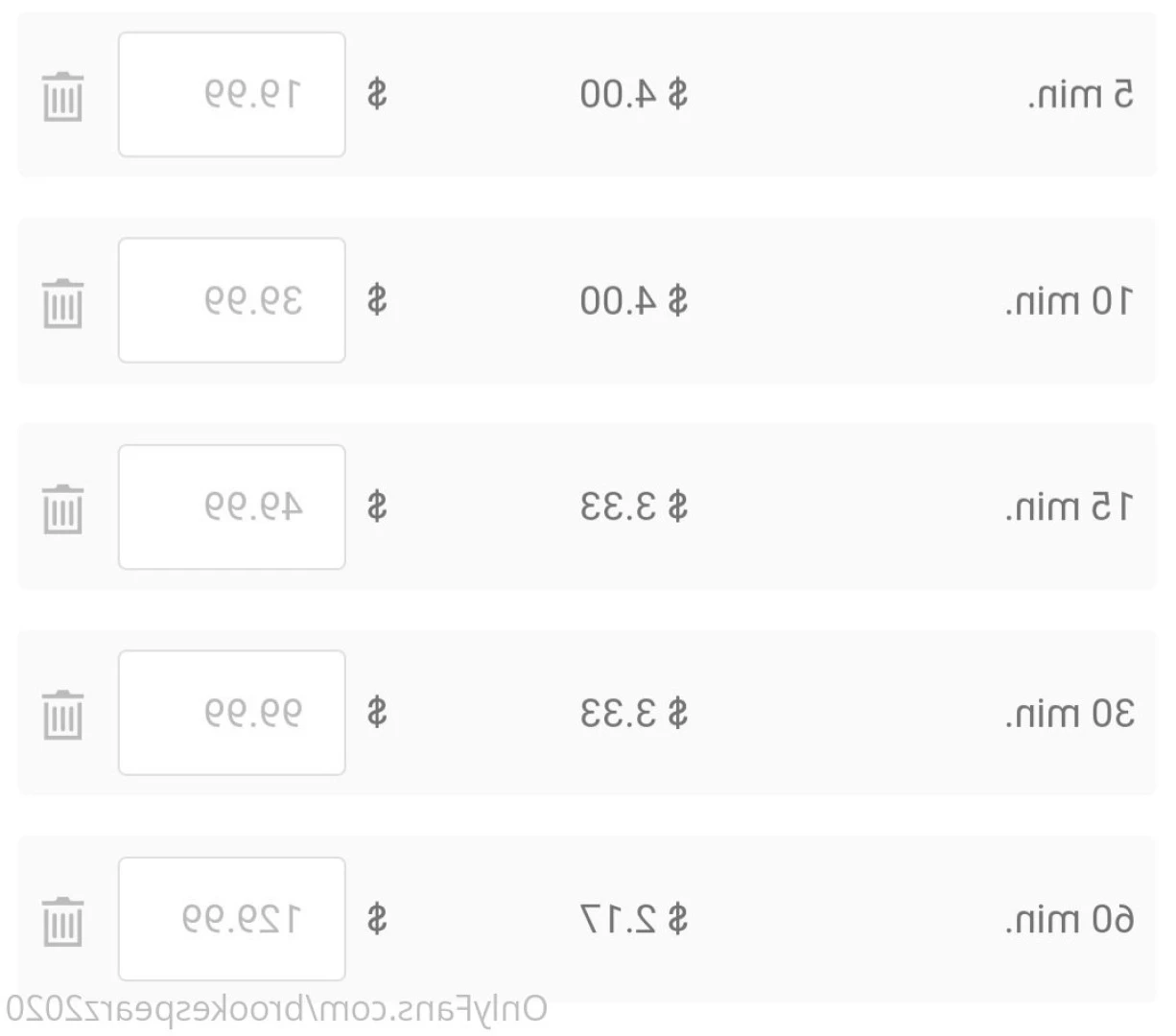This screenshot has width=1176, height=1036.
Task: Select the 15 min. duration label
Action: [1070, 506]
